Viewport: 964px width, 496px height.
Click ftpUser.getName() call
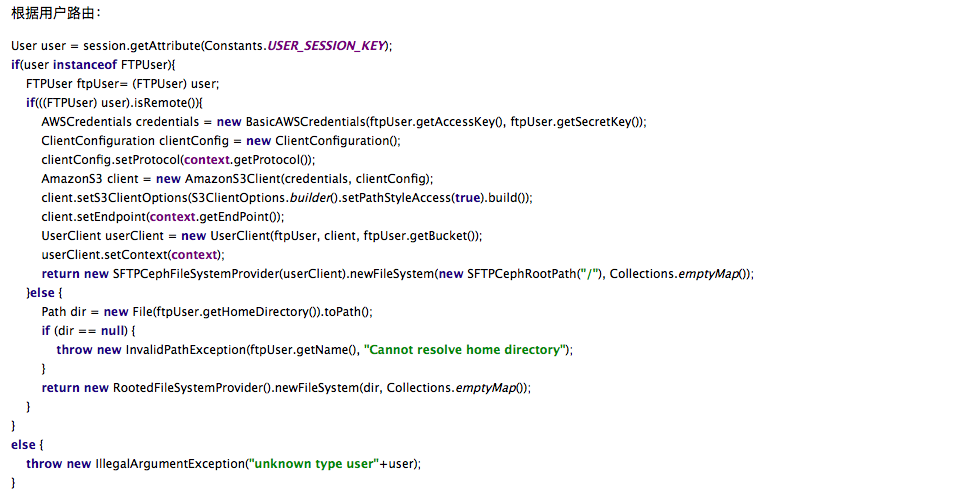[304, 350]
